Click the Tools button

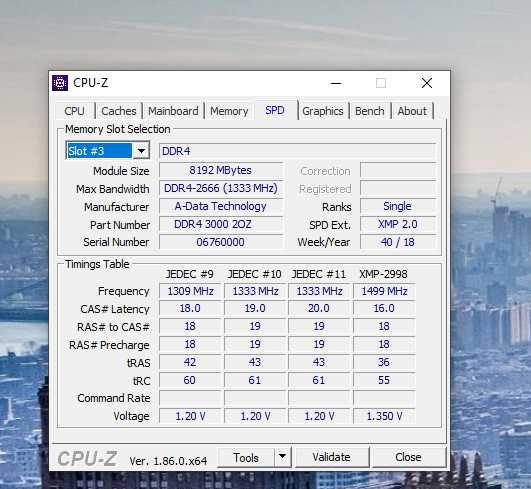click(x=246, y=458)
